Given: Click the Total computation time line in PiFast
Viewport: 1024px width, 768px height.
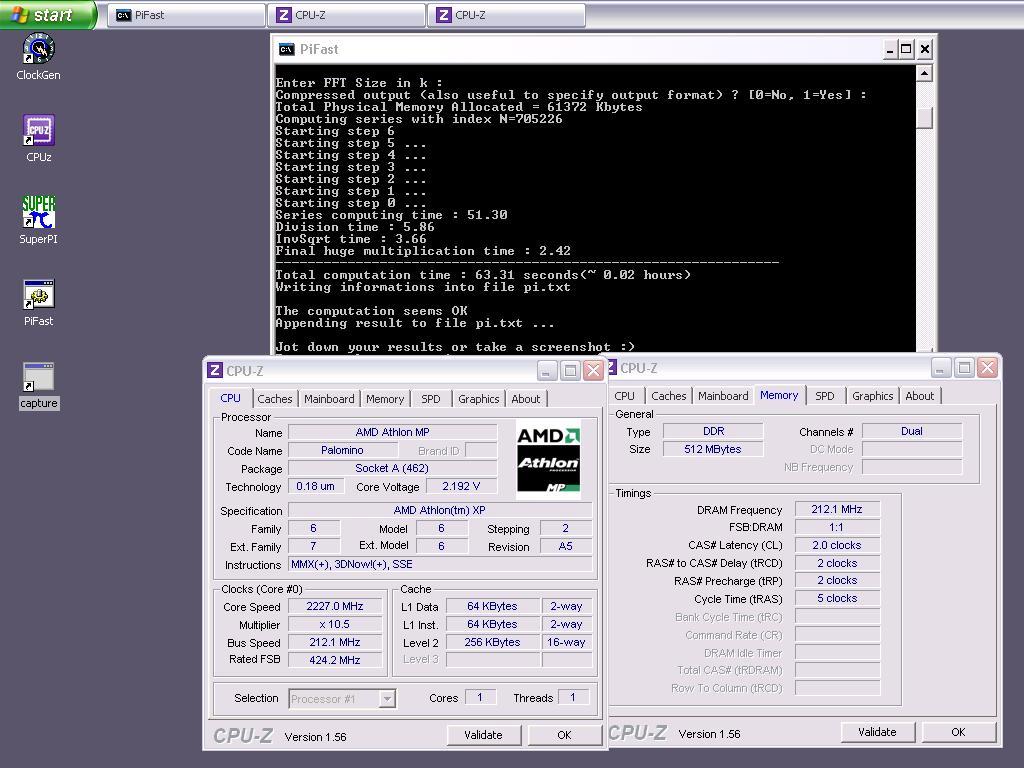Looking at the screenshot, I should click(x=483, y=275).
